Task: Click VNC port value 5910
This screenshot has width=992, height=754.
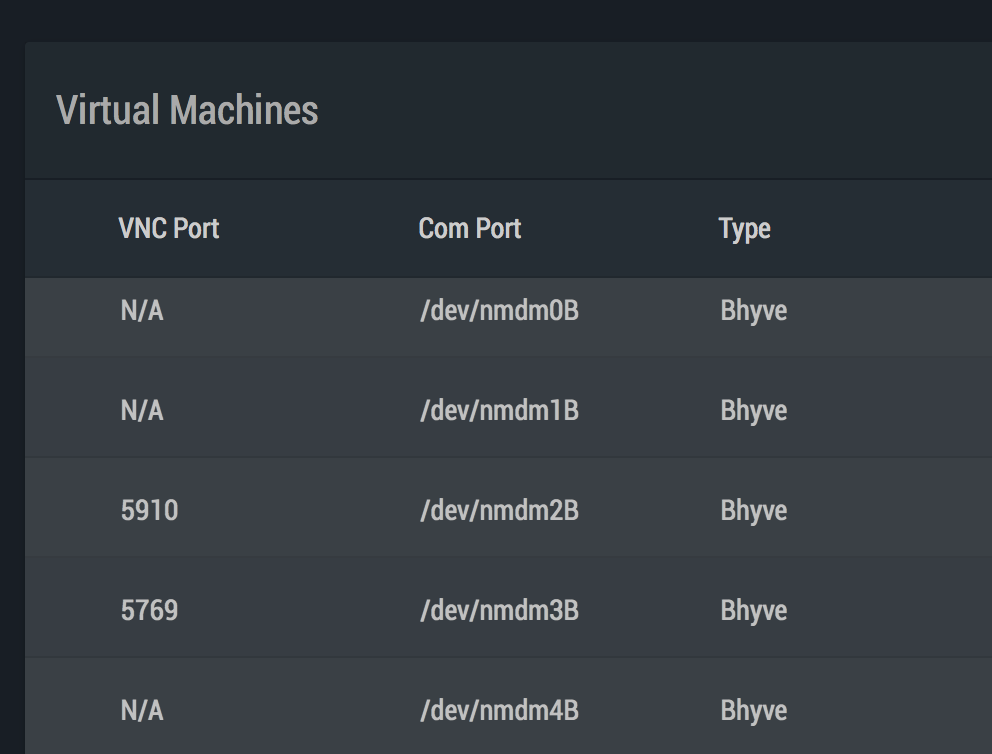Action: click(149, 510)
